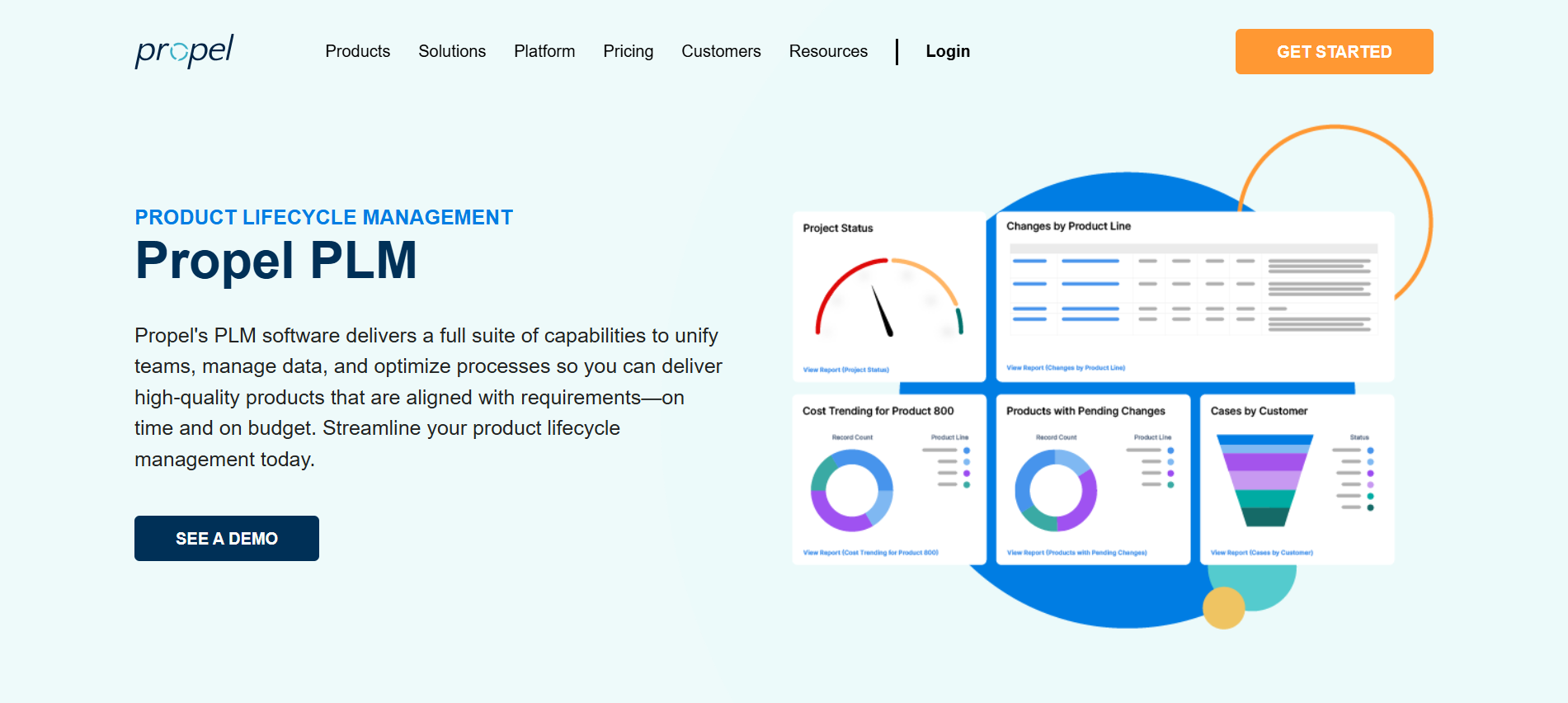Screen dimensions: 1568x703
Task: Go to the Pricing page
Action: pyautogui.click(x=628, y=51)
